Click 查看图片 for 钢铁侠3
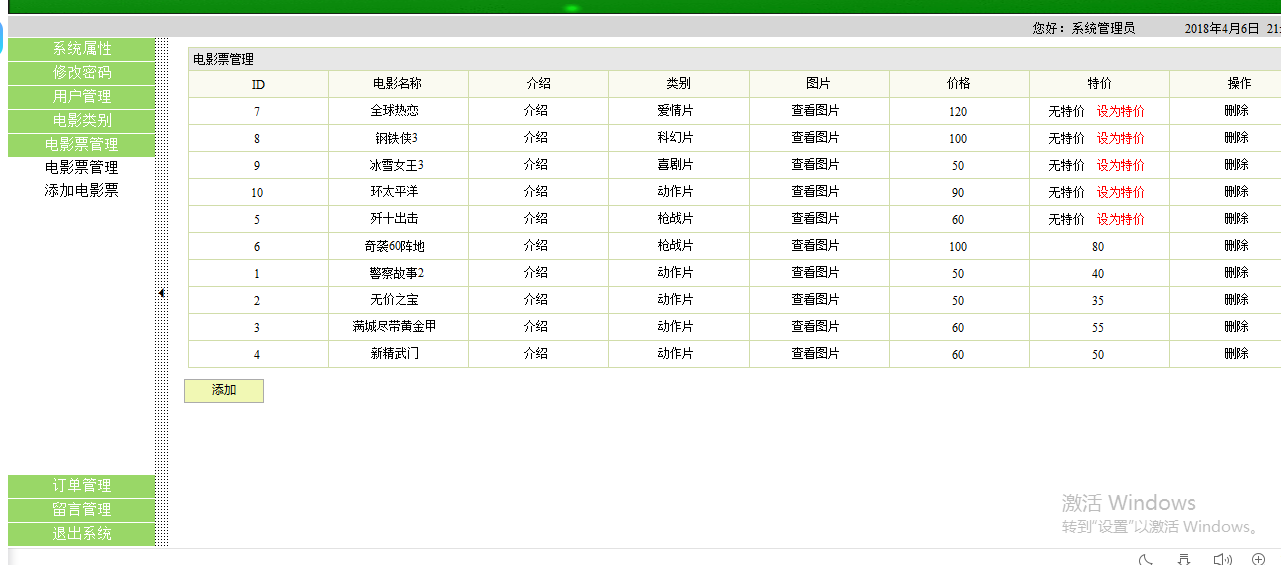 (815, 138)
